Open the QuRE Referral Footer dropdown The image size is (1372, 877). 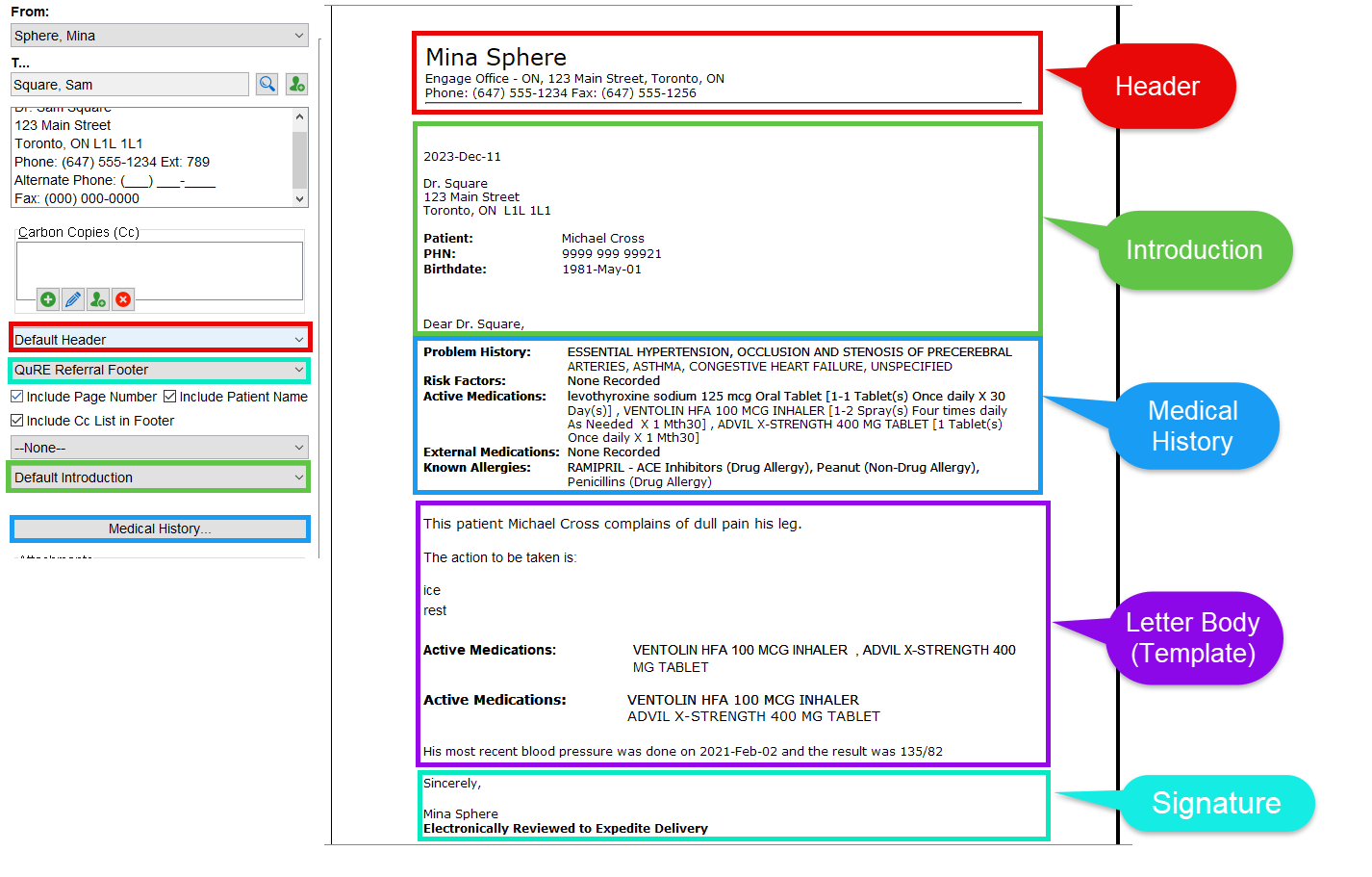pyautogui.click(x=160, y=370)
